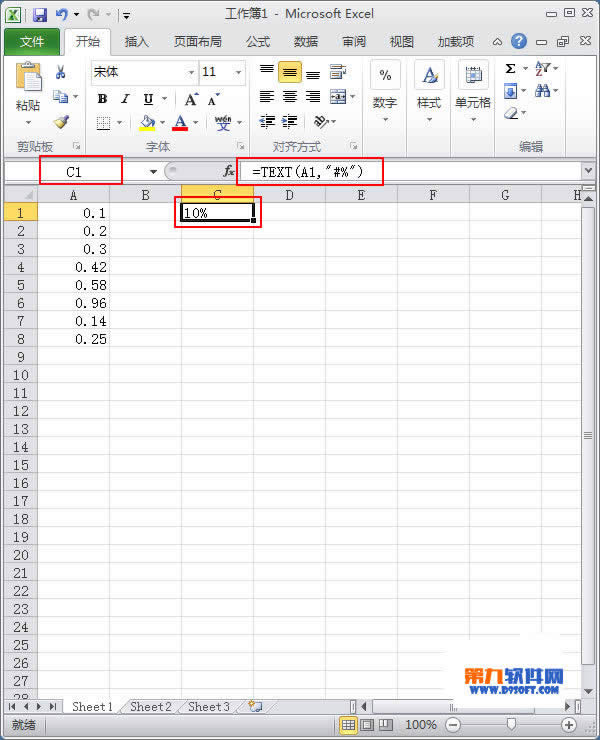Click the Save icon in quick access toolbar
This screenshot has width=600, height=740.
(x=40, y=15)
